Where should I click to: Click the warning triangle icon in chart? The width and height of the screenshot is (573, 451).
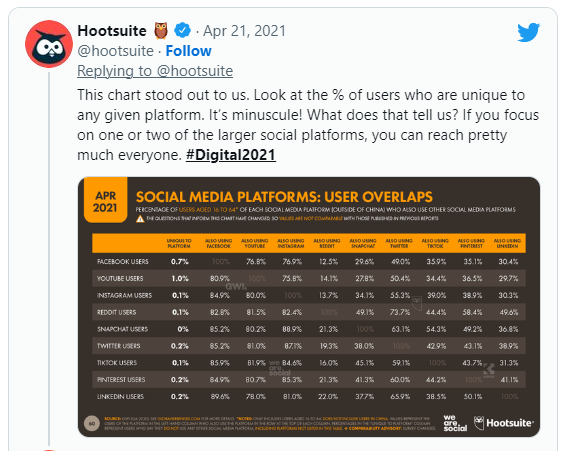(140, 219)
